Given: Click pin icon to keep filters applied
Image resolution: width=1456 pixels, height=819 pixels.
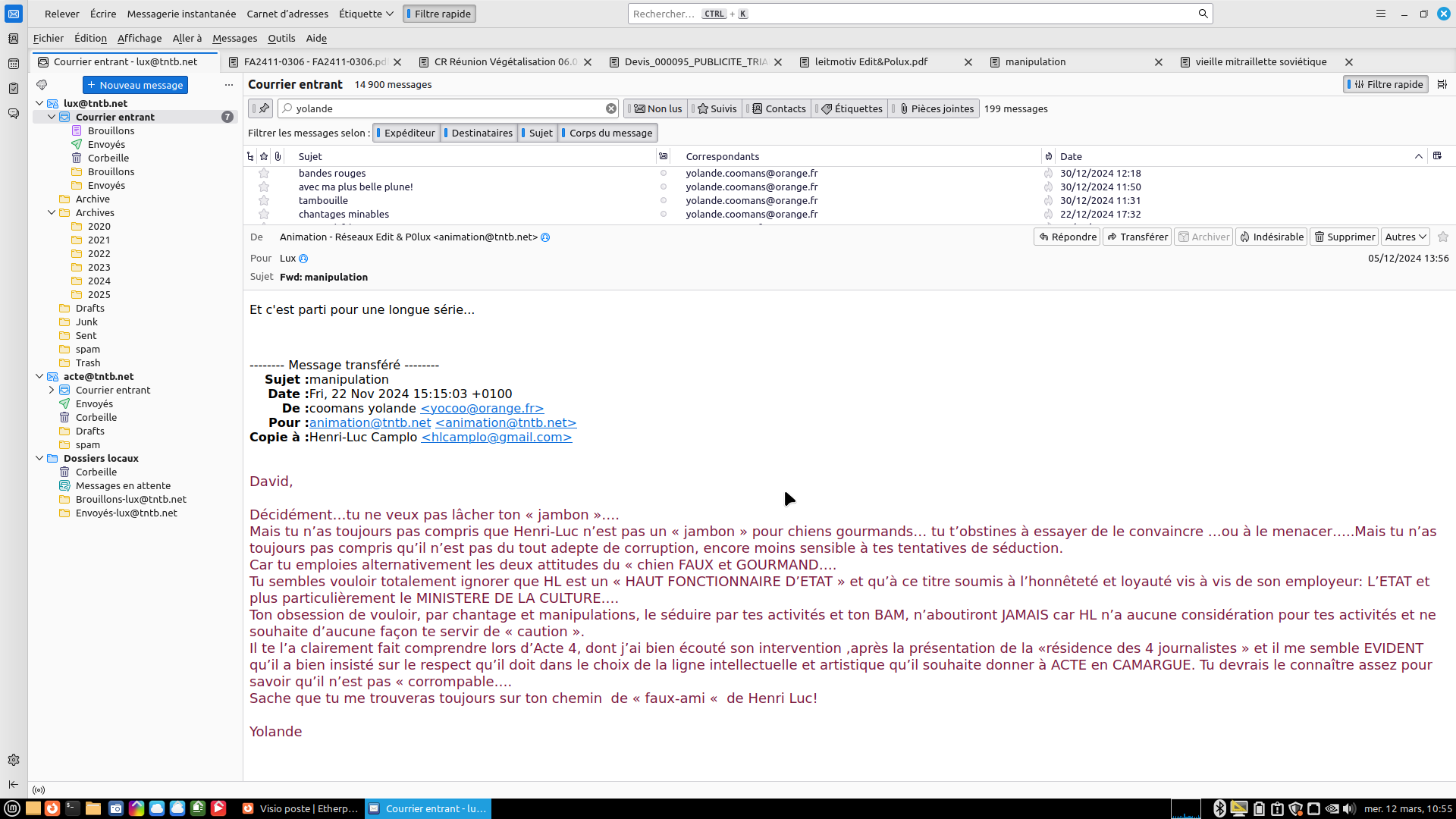Looking at the screenshot, I should click(262, 108).
